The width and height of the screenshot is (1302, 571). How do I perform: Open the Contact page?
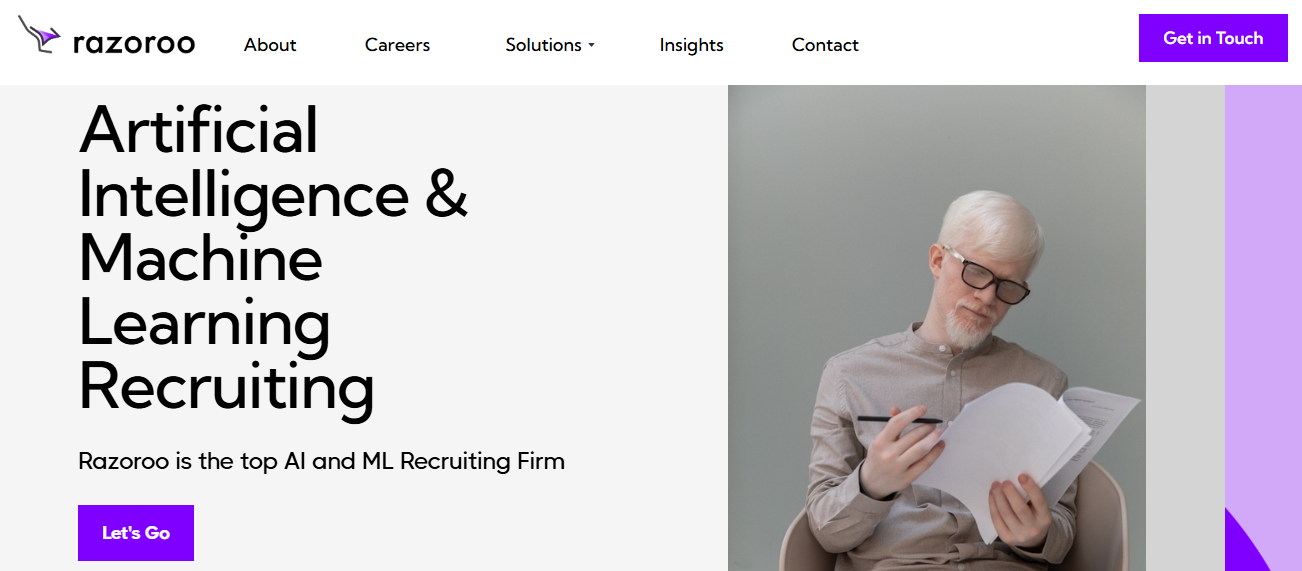point(825,45)
